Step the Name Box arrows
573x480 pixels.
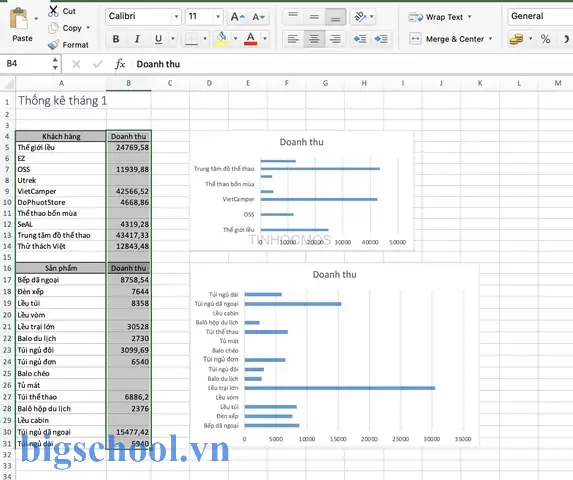click(x=55, y=64)
